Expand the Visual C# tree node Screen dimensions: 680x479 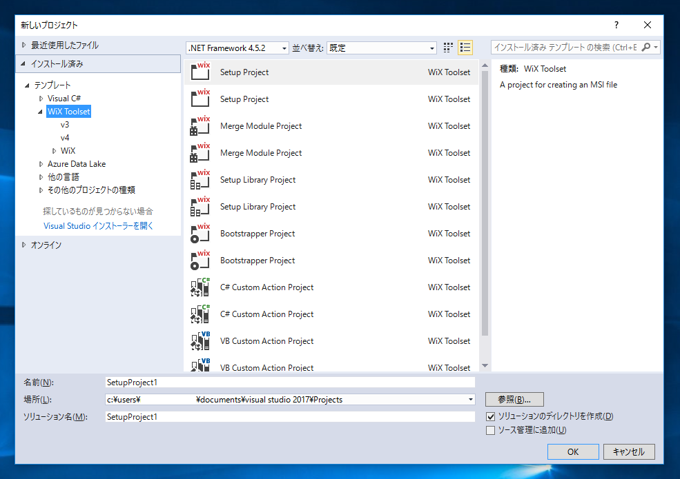click(41, 98)
